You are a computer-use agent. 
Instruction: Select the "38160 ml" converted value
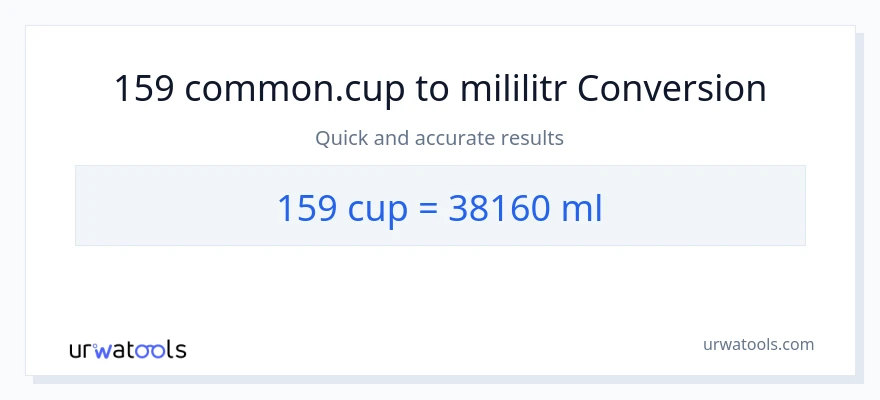(x=525, y=207)
